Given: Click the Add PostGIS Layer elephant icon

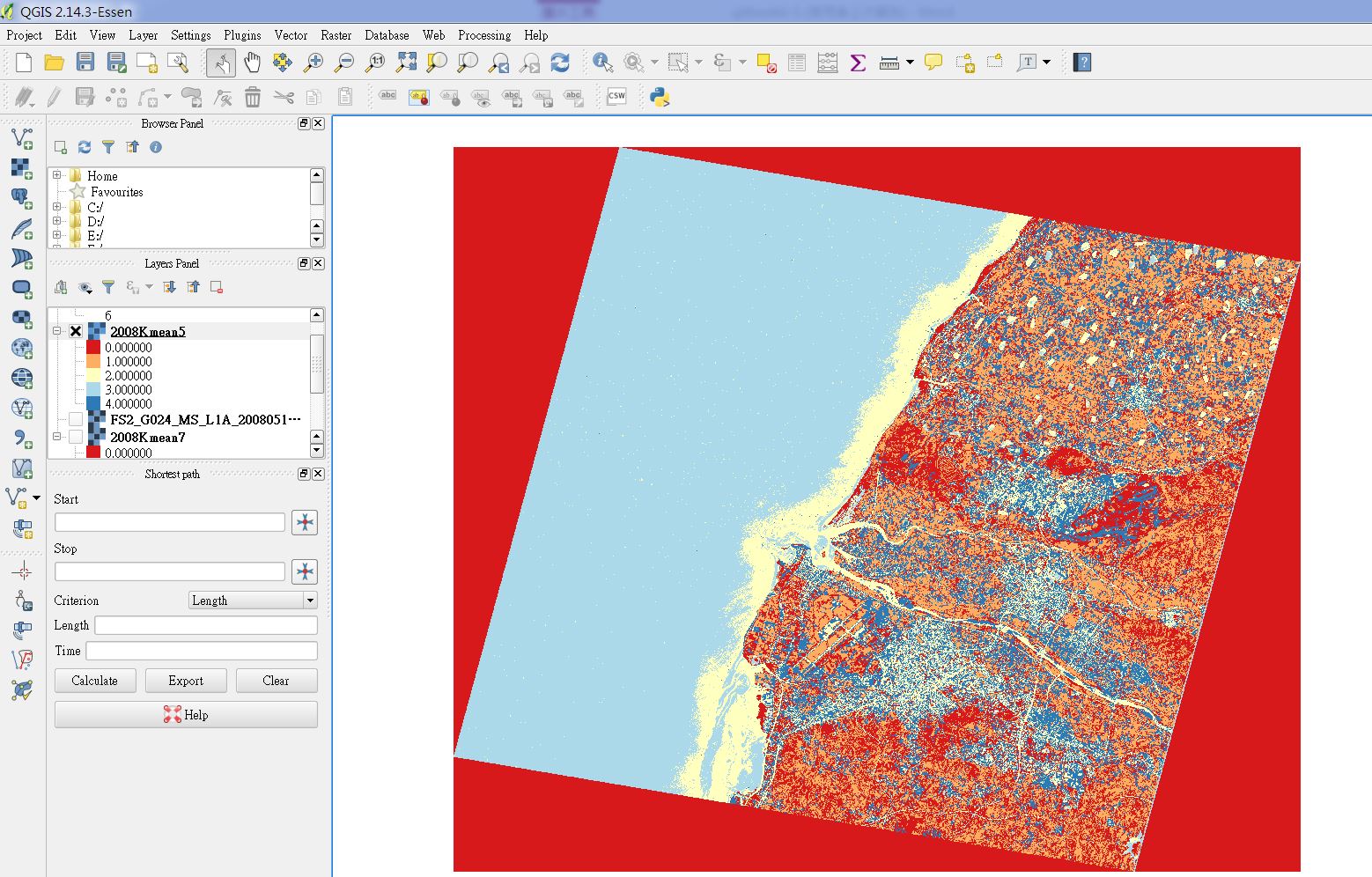Looking at the screenshot, I should 22,198.
